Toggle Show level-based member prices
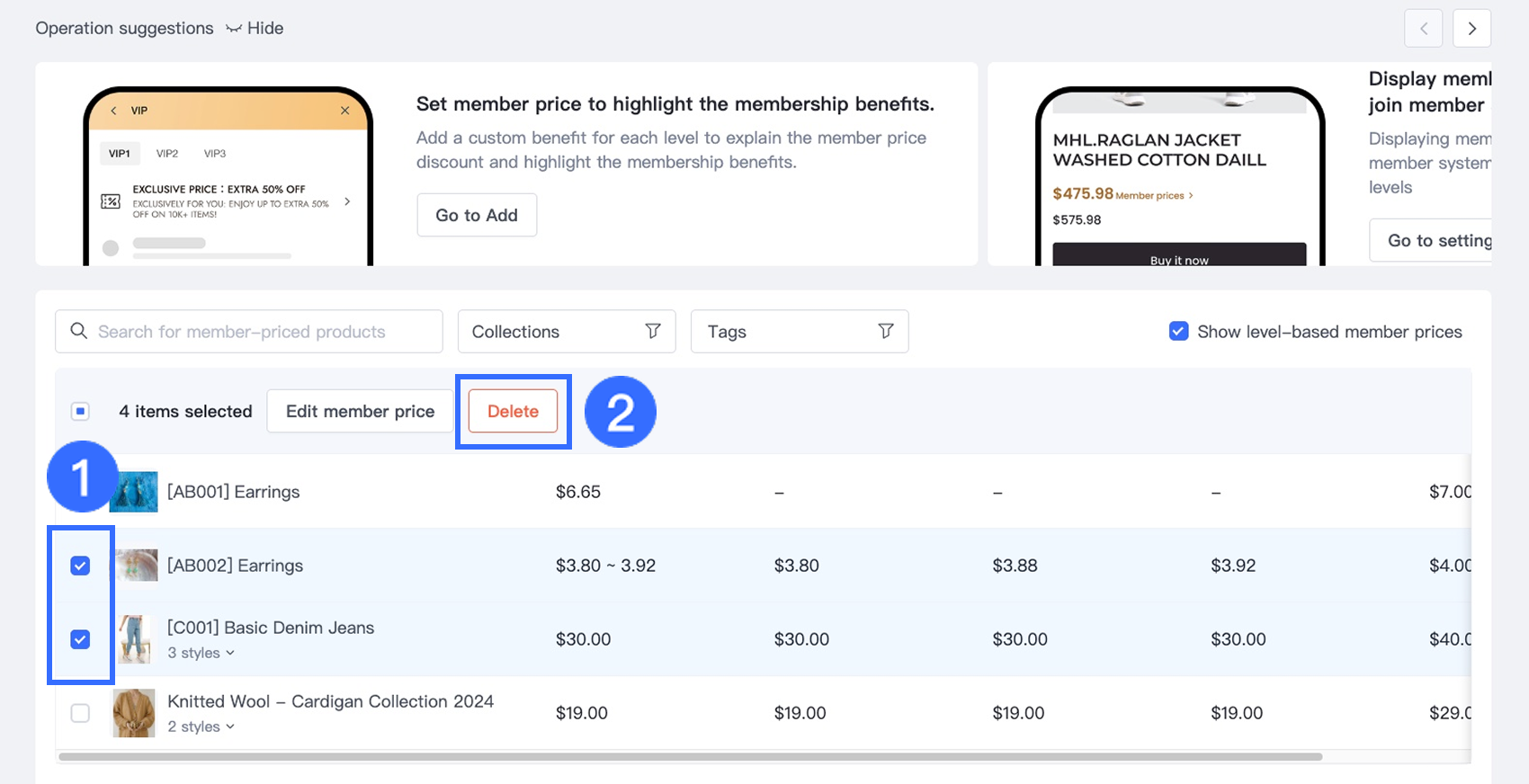This screenshot has width=1529, height=784. coord(1178,331)
